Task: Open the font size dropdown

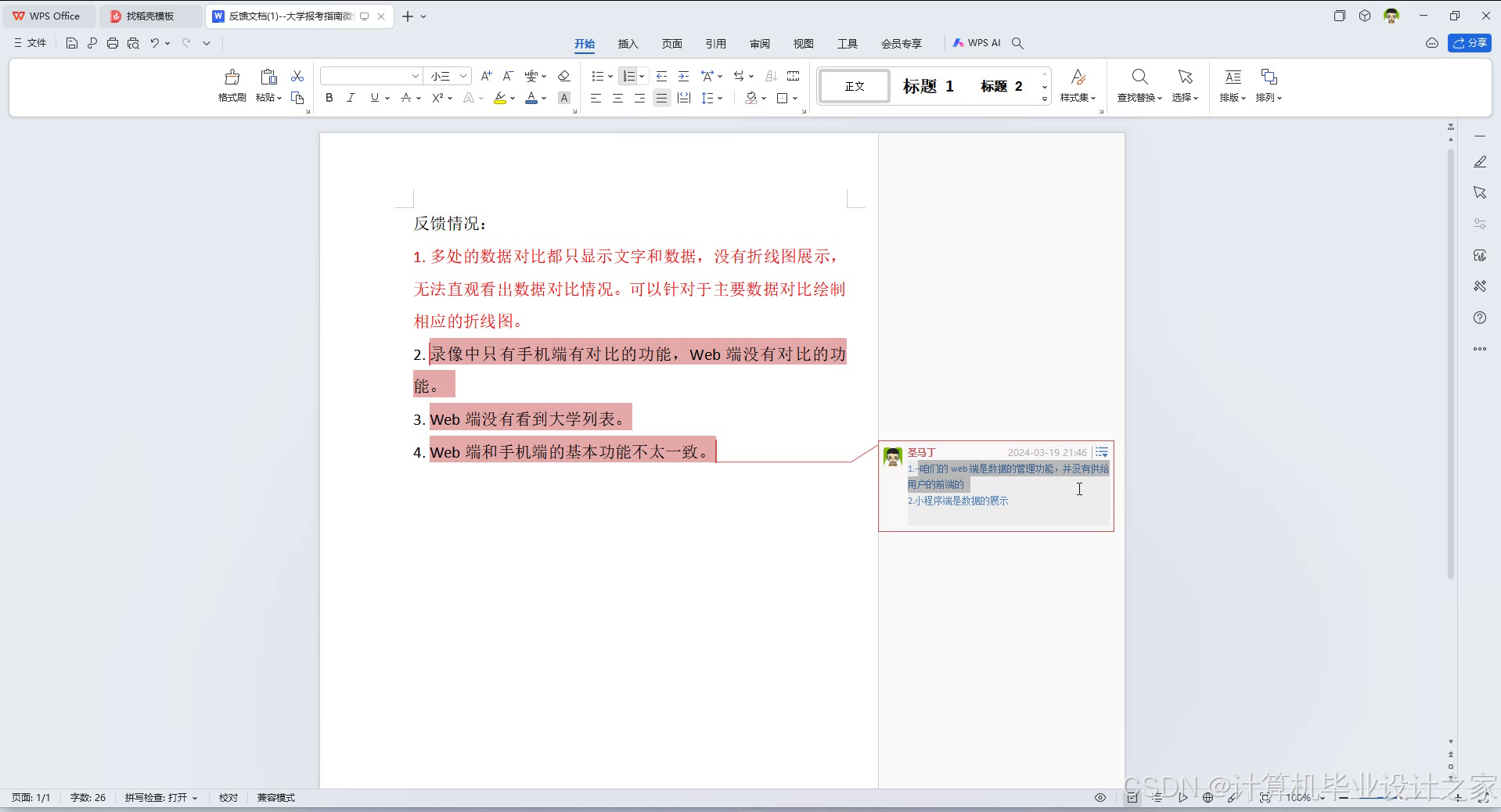Action: pyautogui.click(x=463, y=76)
